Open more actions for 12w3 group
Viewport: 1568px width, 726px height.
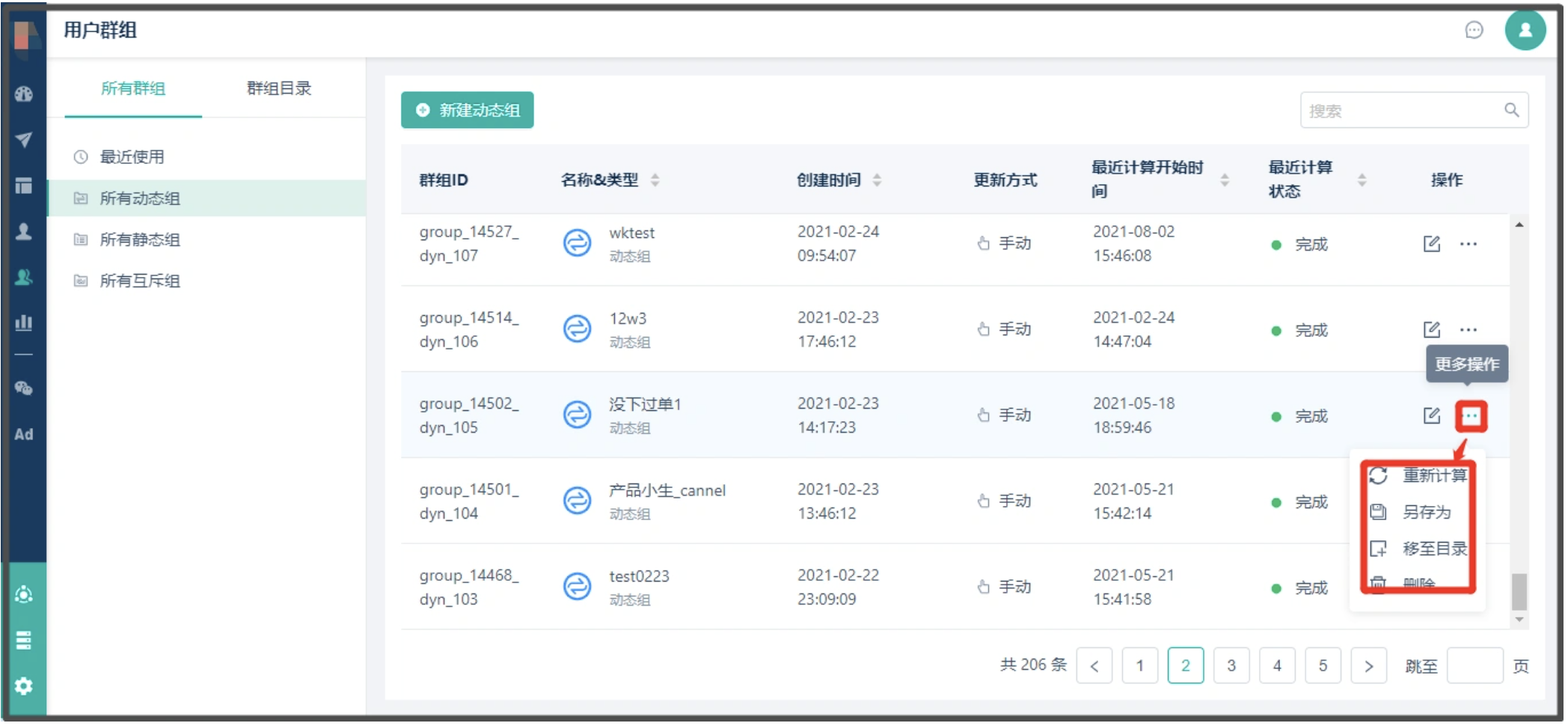(1469, 329)
